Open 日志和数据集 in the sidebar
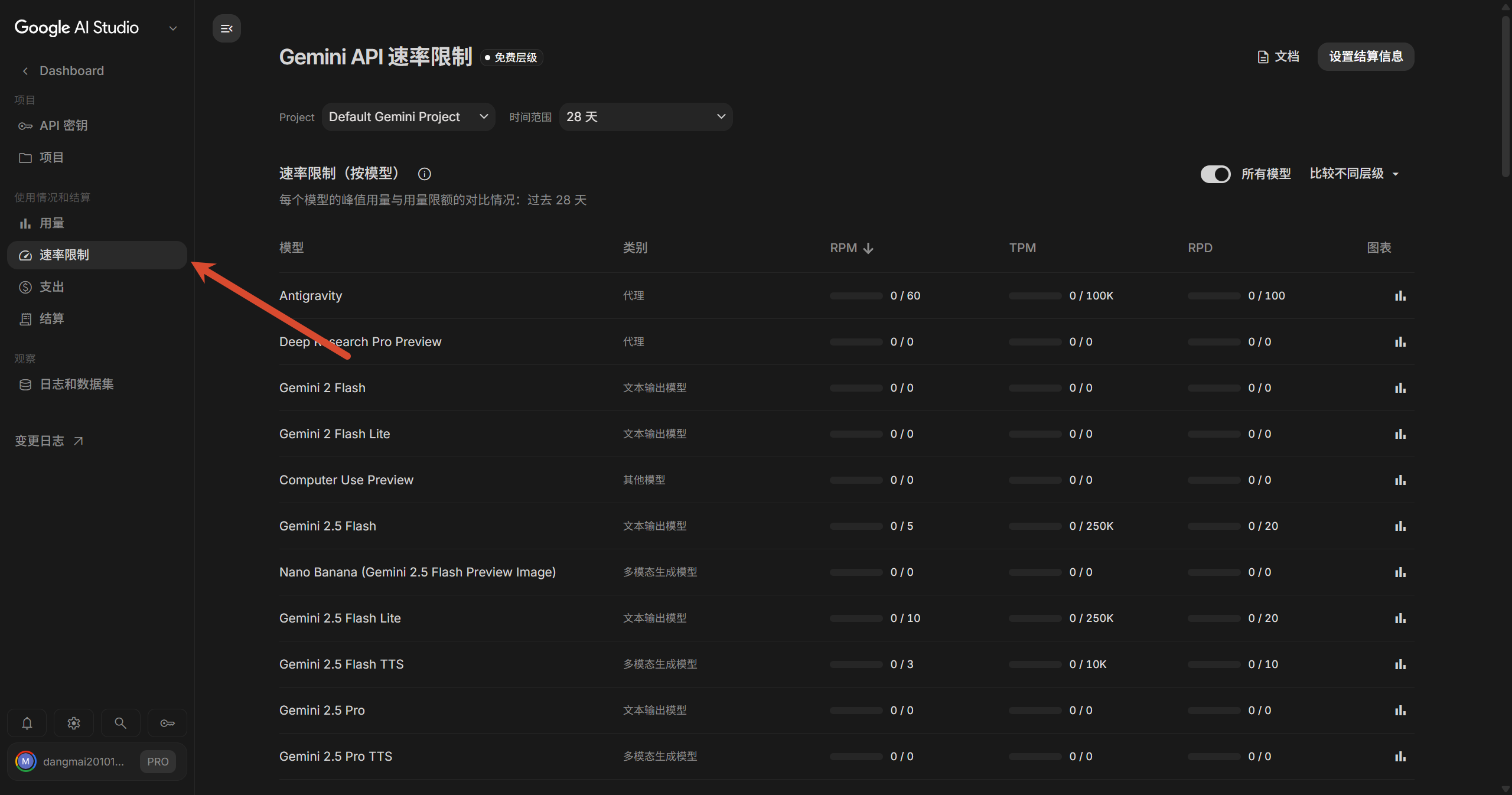 97,385
